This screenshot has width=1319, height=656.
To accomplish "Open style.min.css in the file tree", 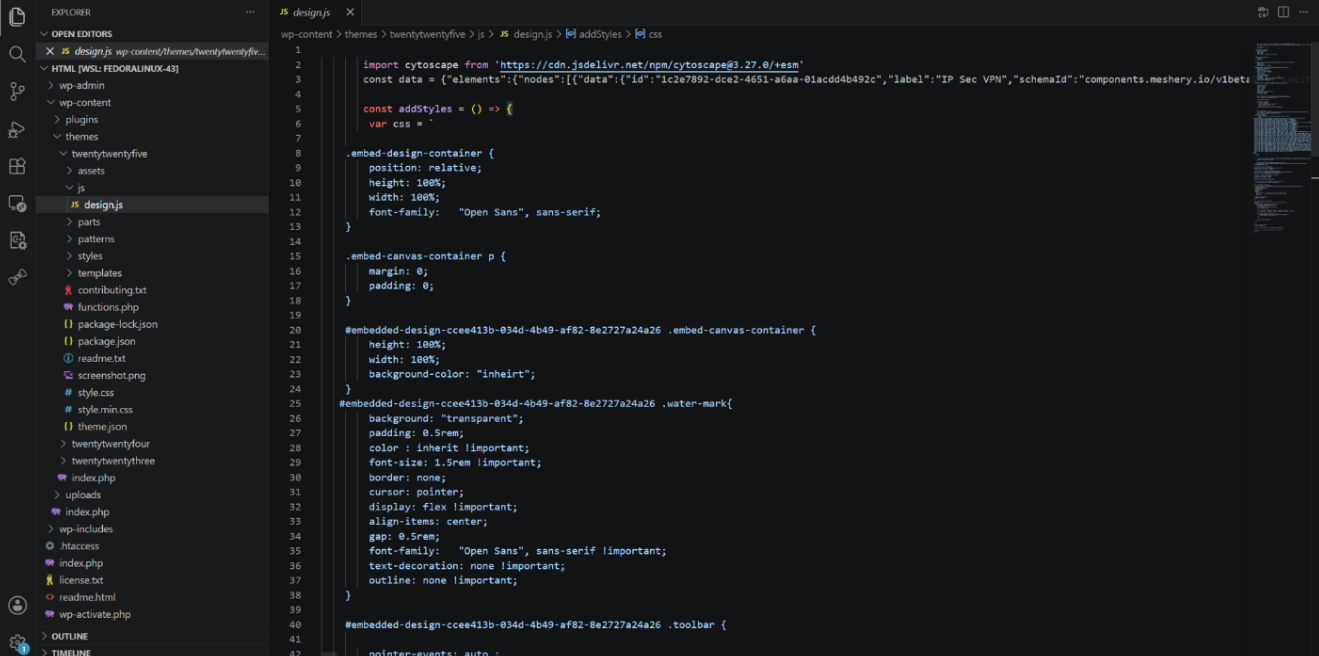I will point(105,410).
